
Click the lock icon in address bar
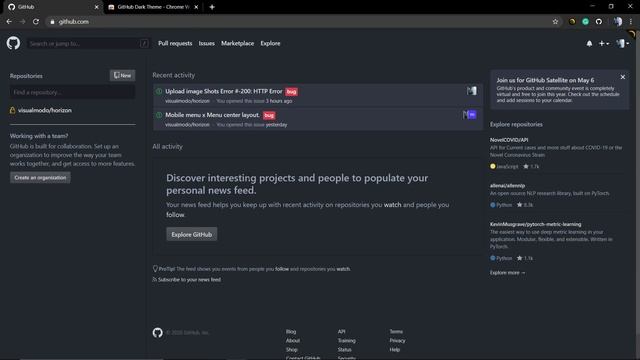click(x=52, y=22)
